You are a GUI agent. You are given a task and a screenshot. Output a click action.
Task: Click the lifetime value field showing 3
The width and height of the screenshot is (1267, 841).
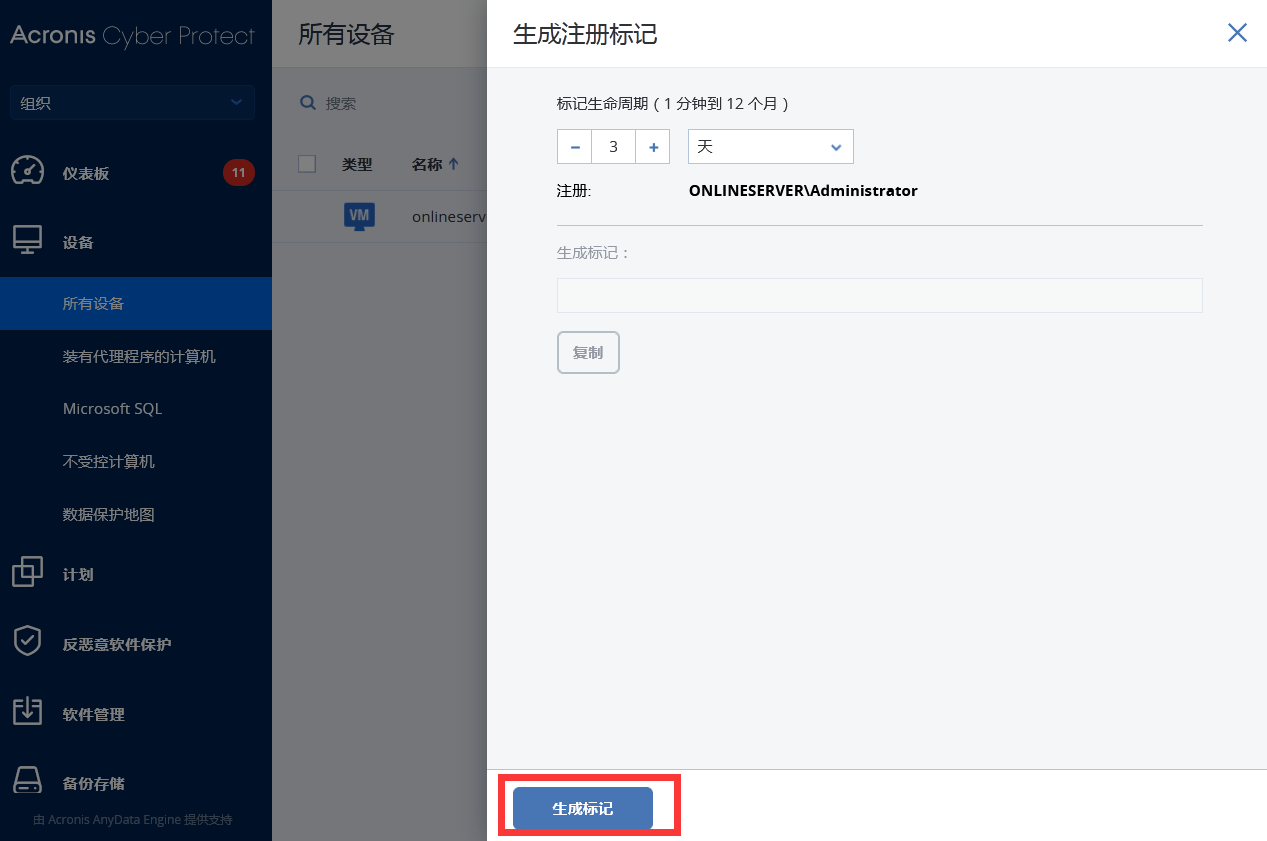point(614,146)
